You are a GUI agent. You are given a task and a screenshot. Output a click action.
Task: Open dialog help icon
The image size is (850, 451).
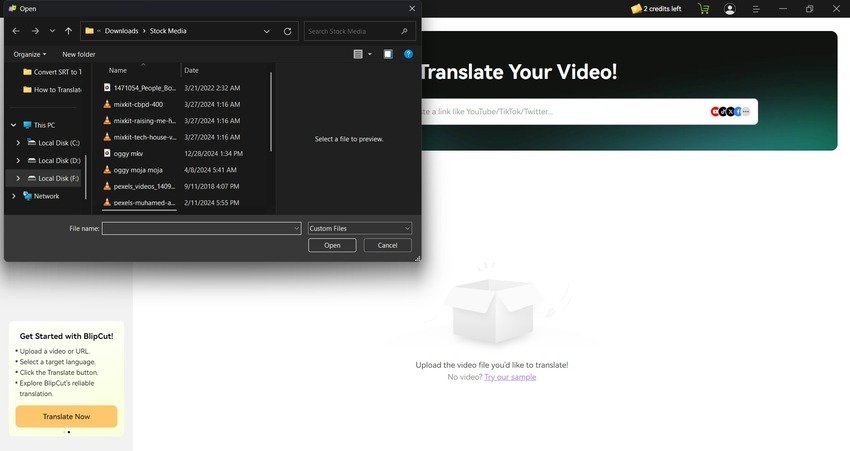408,54
